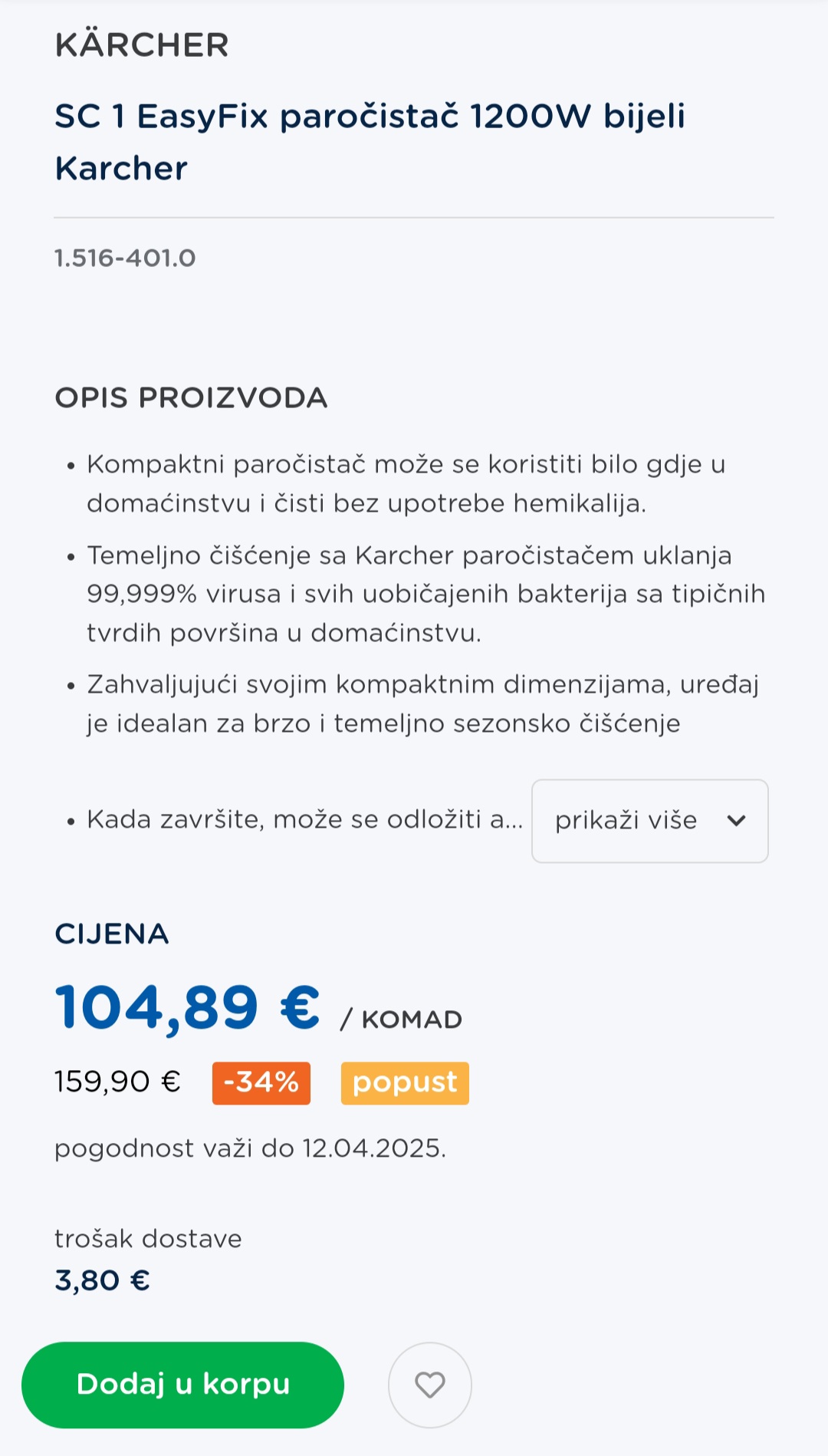The width and height of the screenshot is (828, 1456).
Task: Click the chevron arrow beside prikaži više
Action: click(736, 821)
